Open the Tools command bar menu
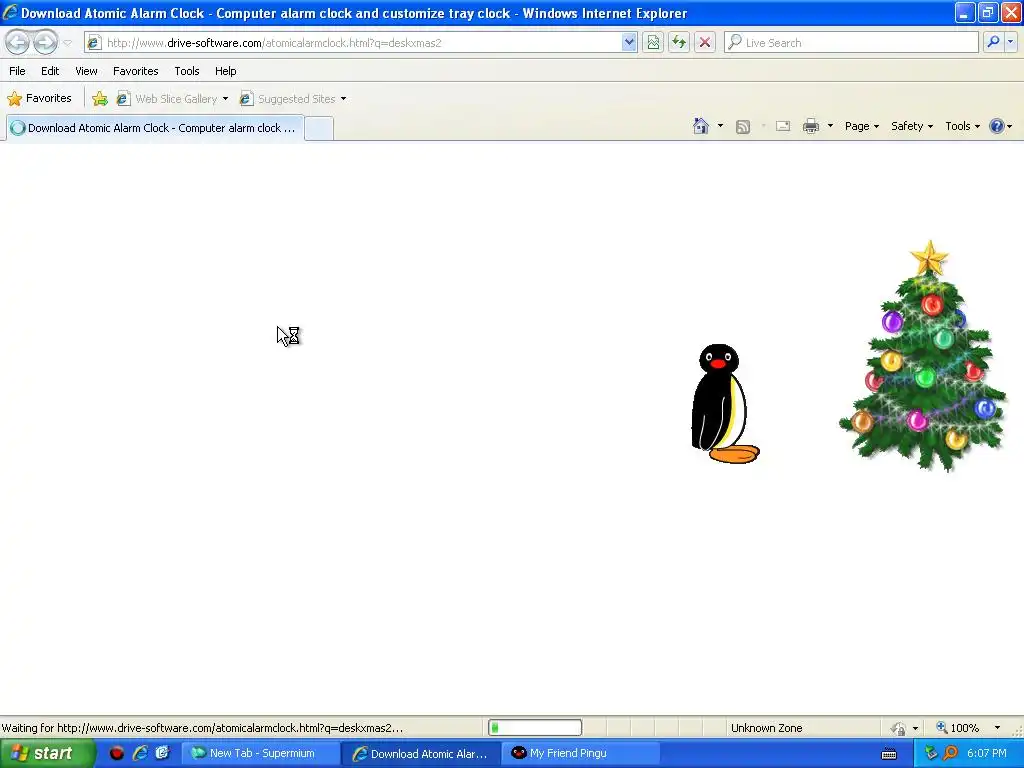1024x768 pixels. 962,126
